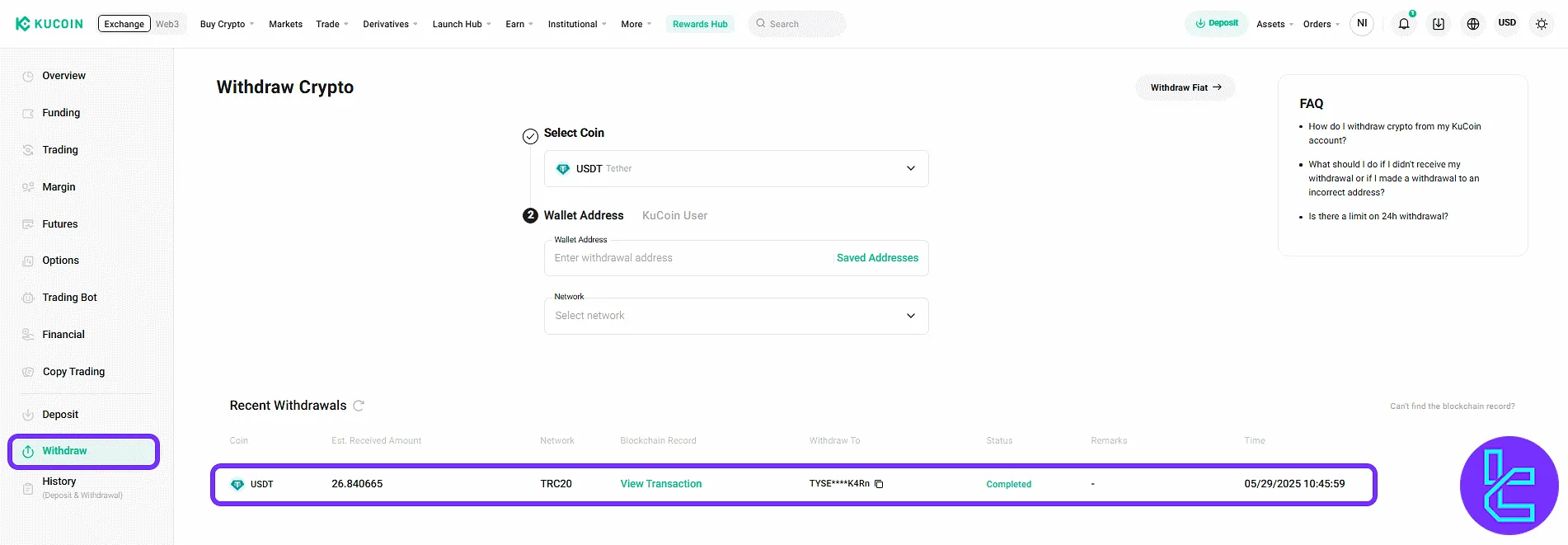
Task: Expand the Trade menu
Action: 332,24
